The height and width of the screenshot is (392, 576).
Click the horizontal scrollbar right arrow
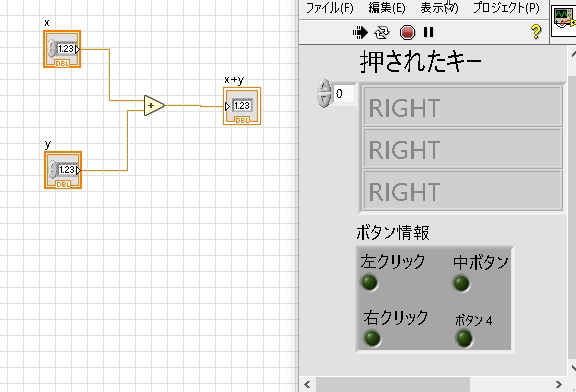[559, 384]
